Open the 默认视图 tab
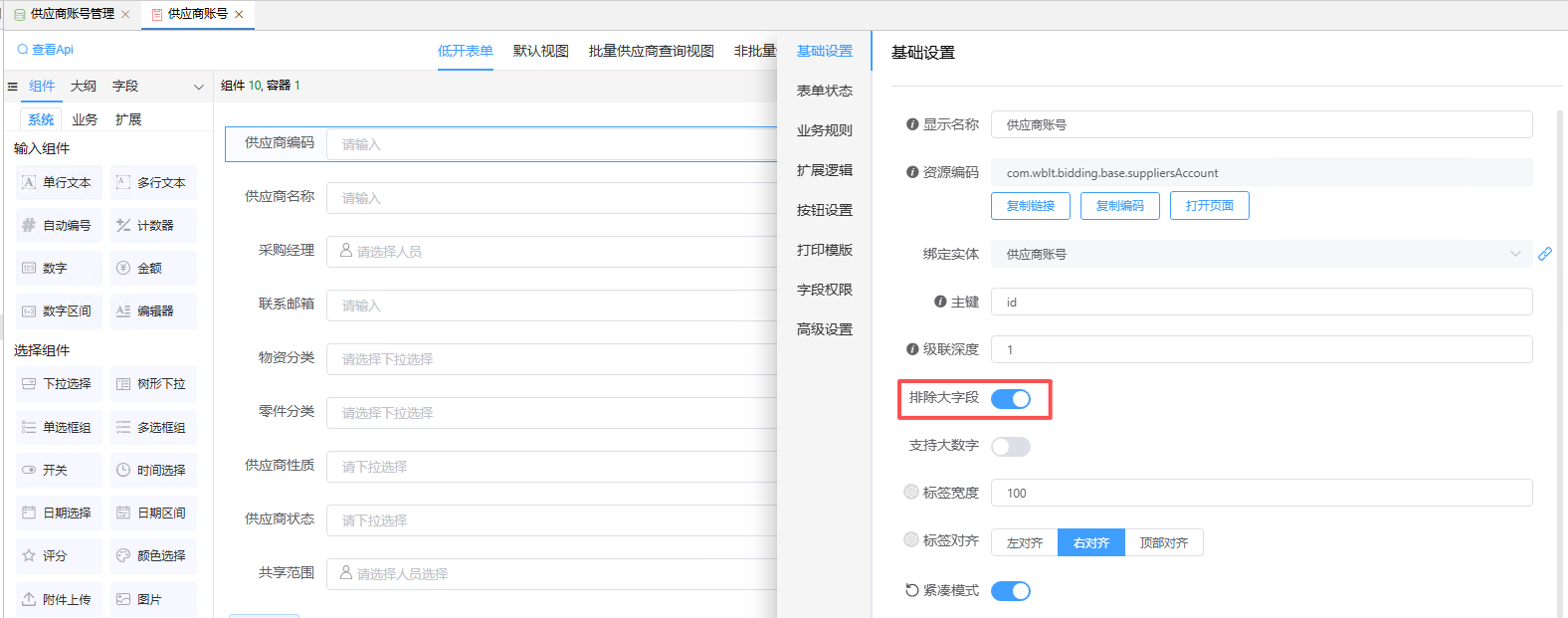The width and height of the screenshot is (1568, 618). click(541, 51)
